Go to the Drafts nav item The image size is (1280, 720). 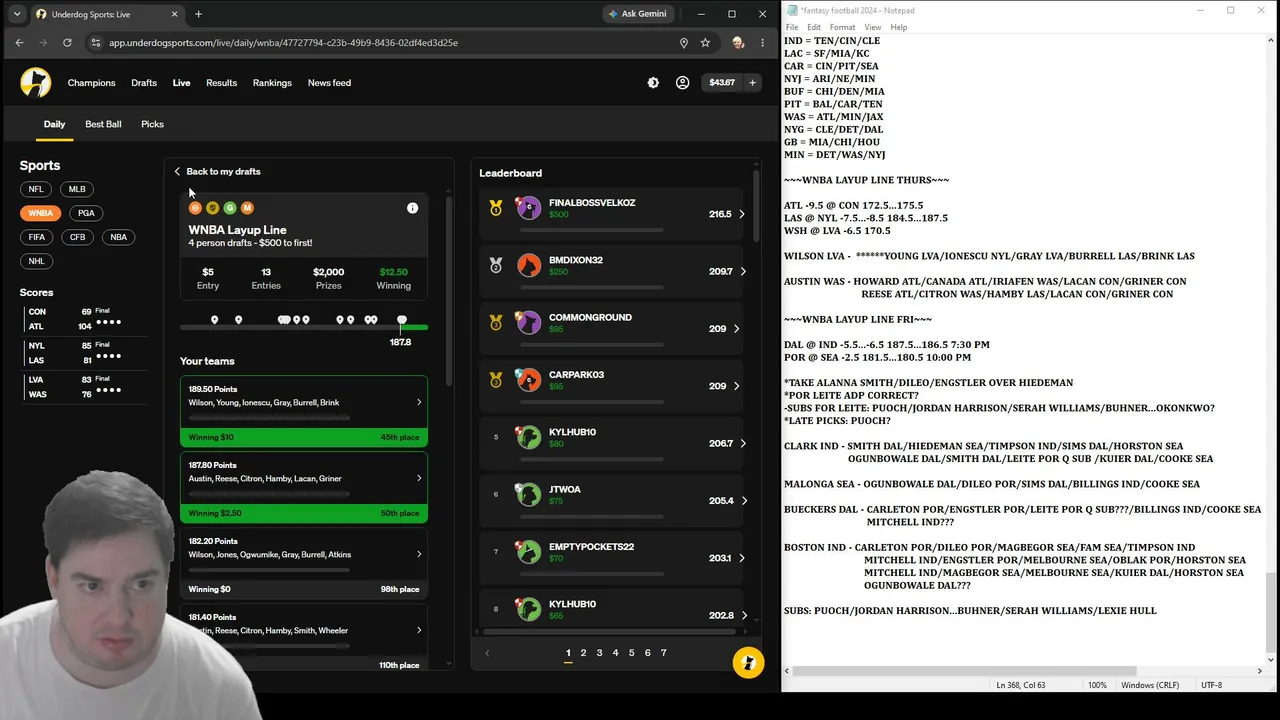[x=144, y=83]
